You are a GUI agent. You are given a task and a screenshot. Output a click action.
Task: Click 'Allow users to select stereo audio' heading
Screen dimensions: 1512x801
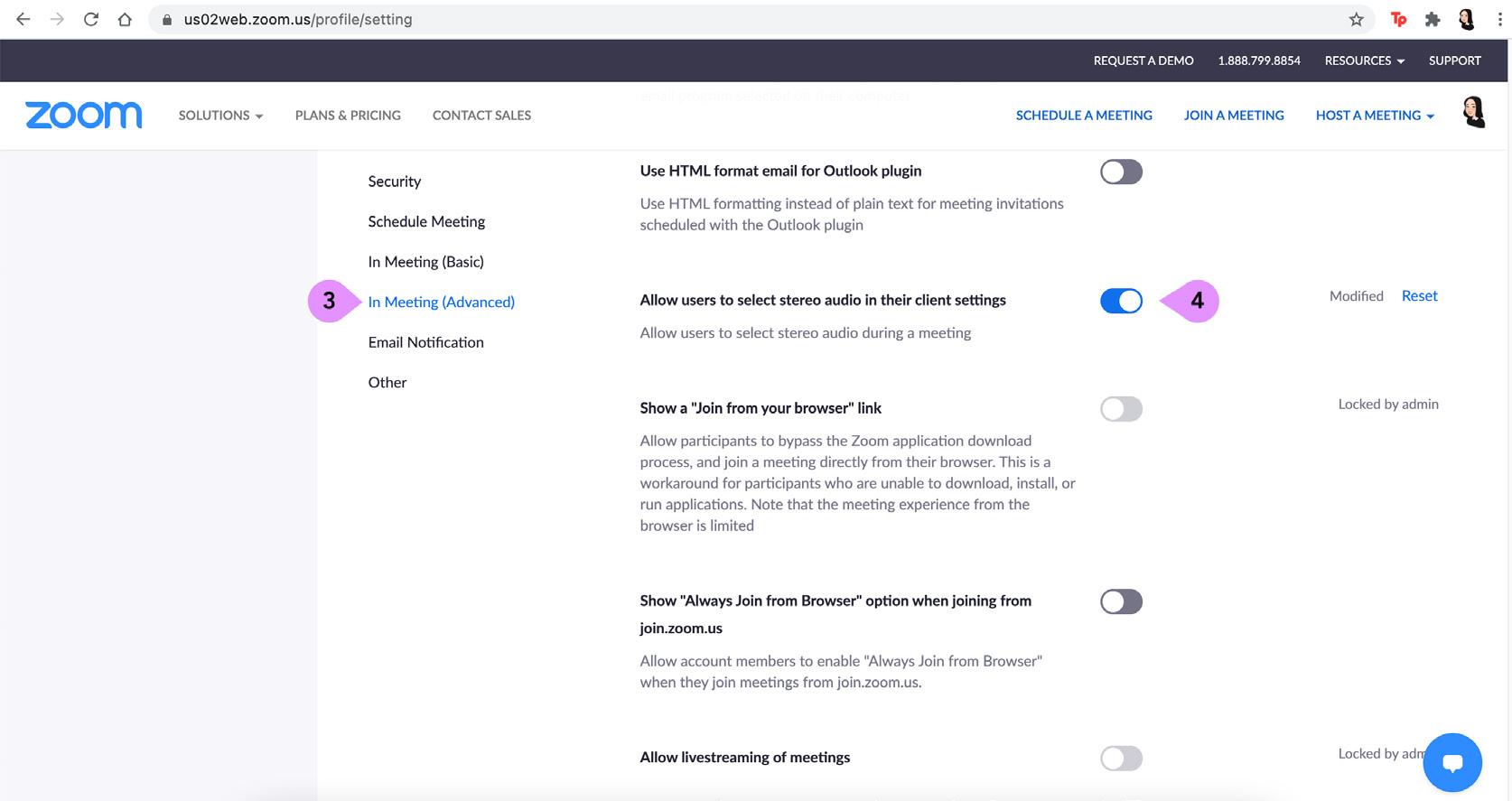point(823,301)
